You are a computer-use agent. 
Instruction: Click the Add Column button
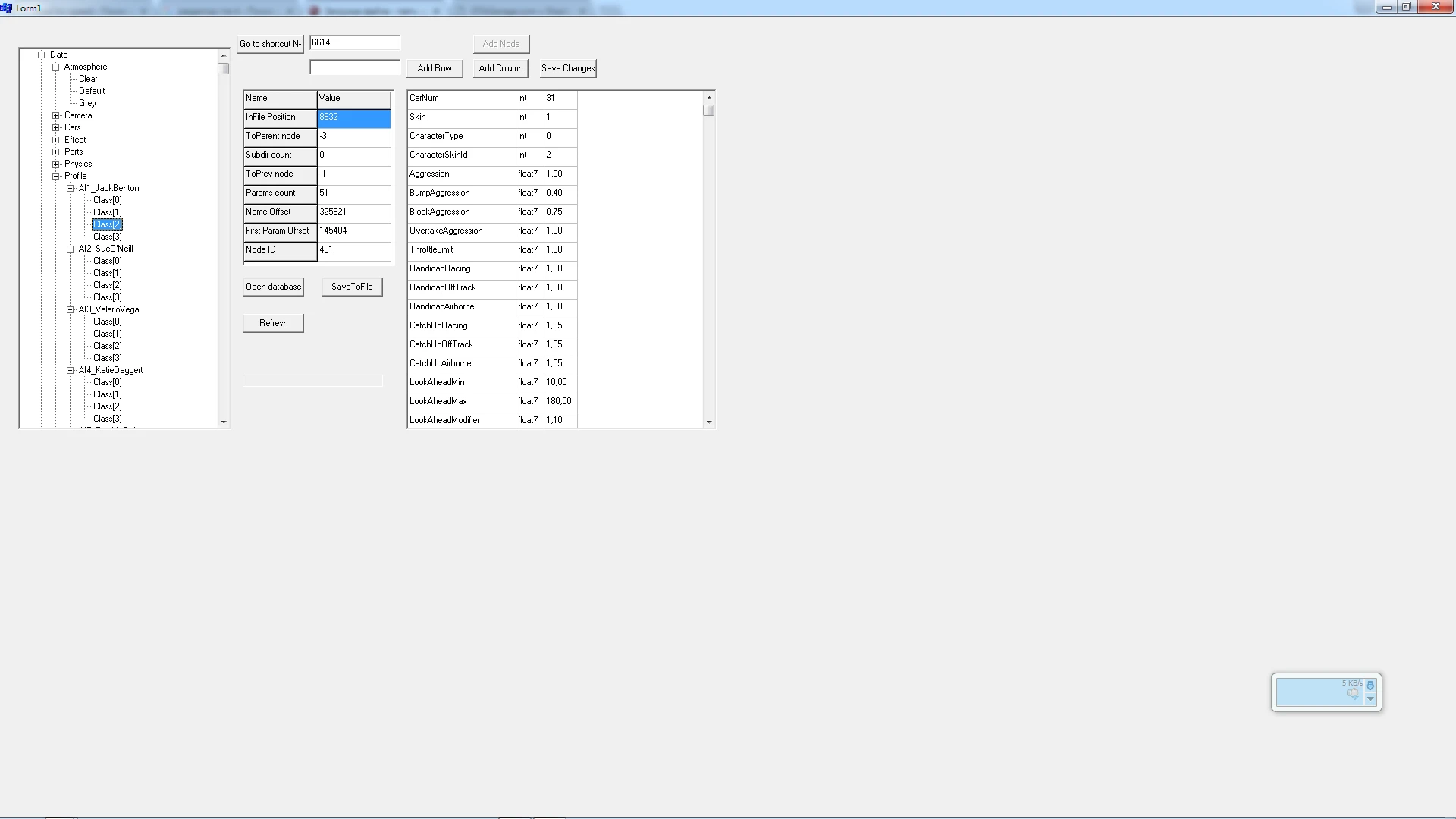coord(500,68)
